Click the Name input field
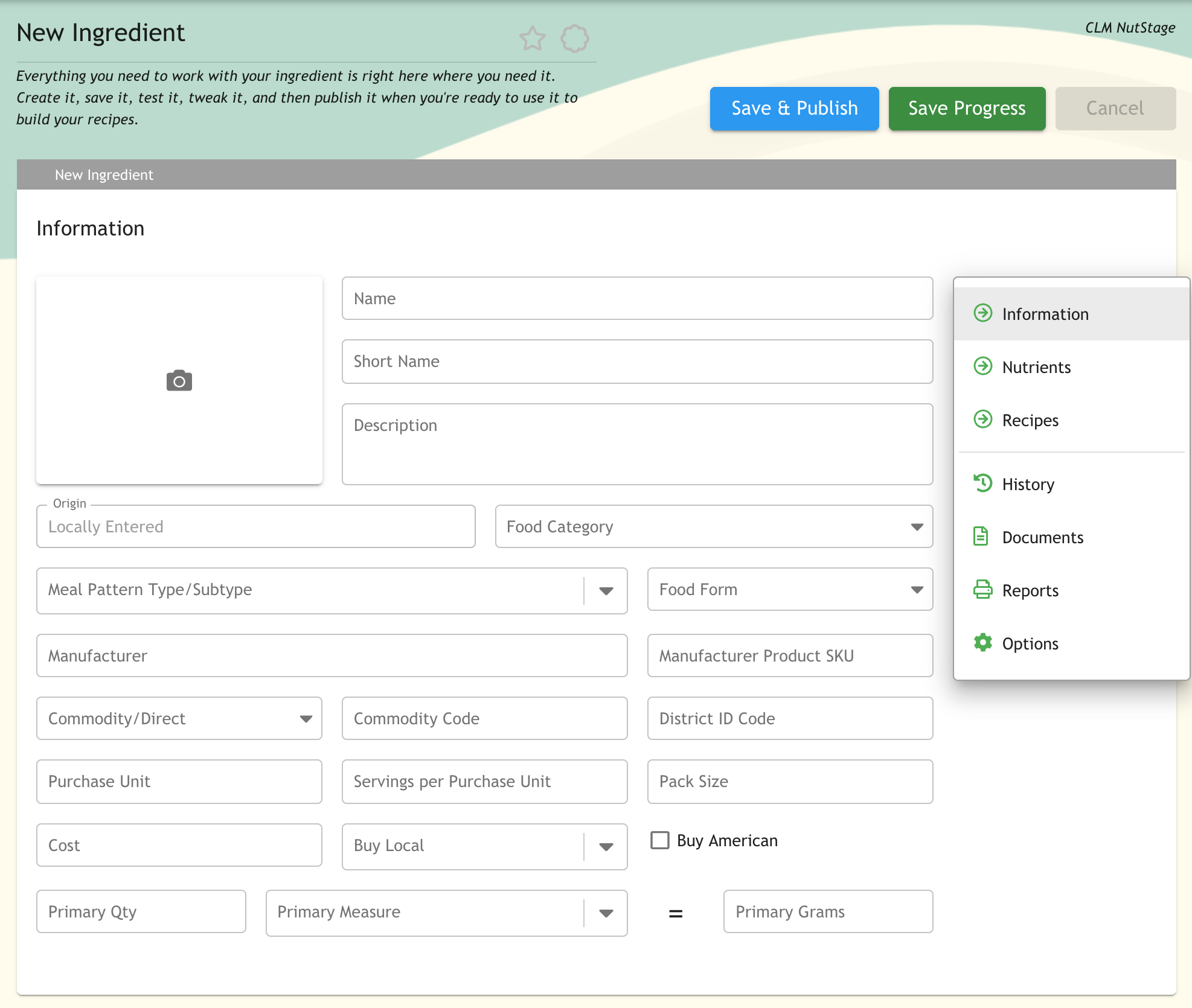The image size is (1192, 1008). click(x=637, y=299)
